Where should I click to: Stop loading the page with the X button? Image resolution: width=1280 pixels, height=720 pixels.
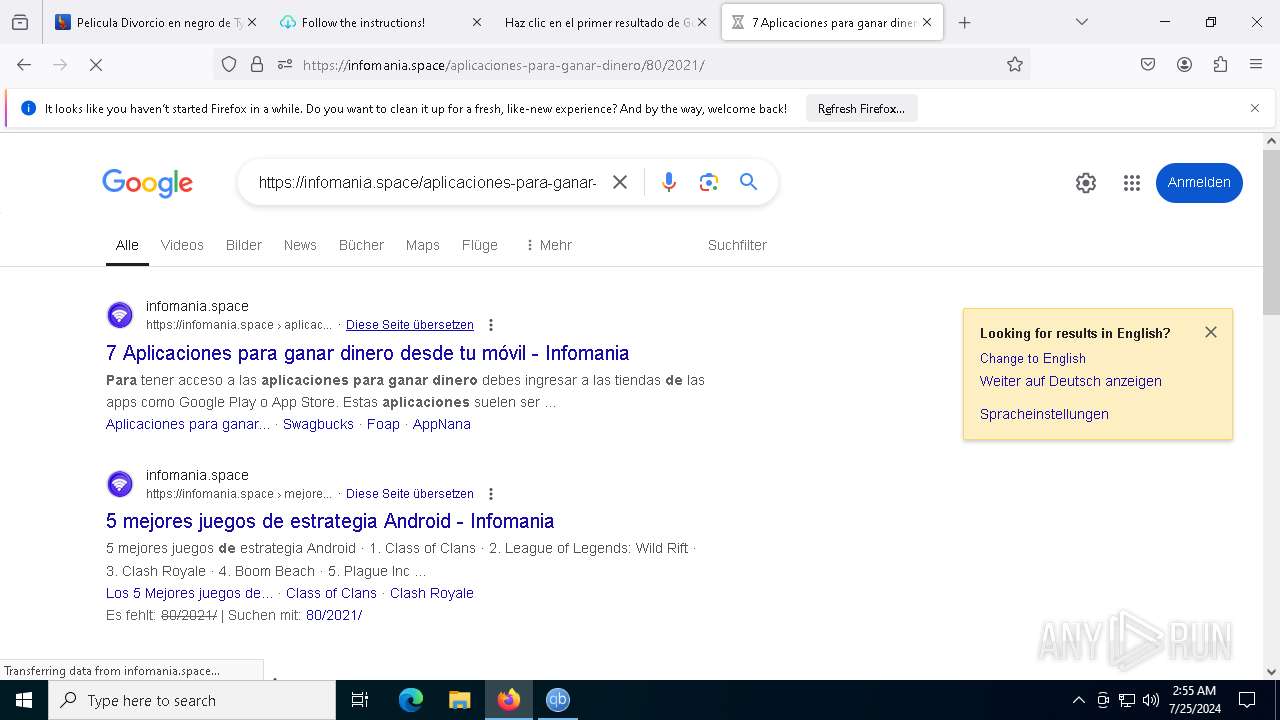click(96, 64)
